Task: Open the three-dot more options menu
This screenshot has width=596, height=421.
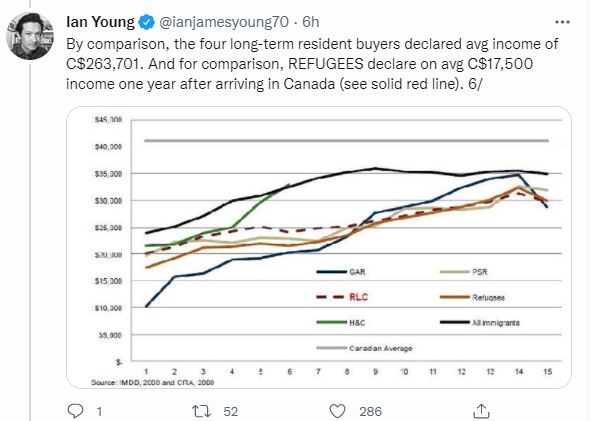Action: (562, 22)
